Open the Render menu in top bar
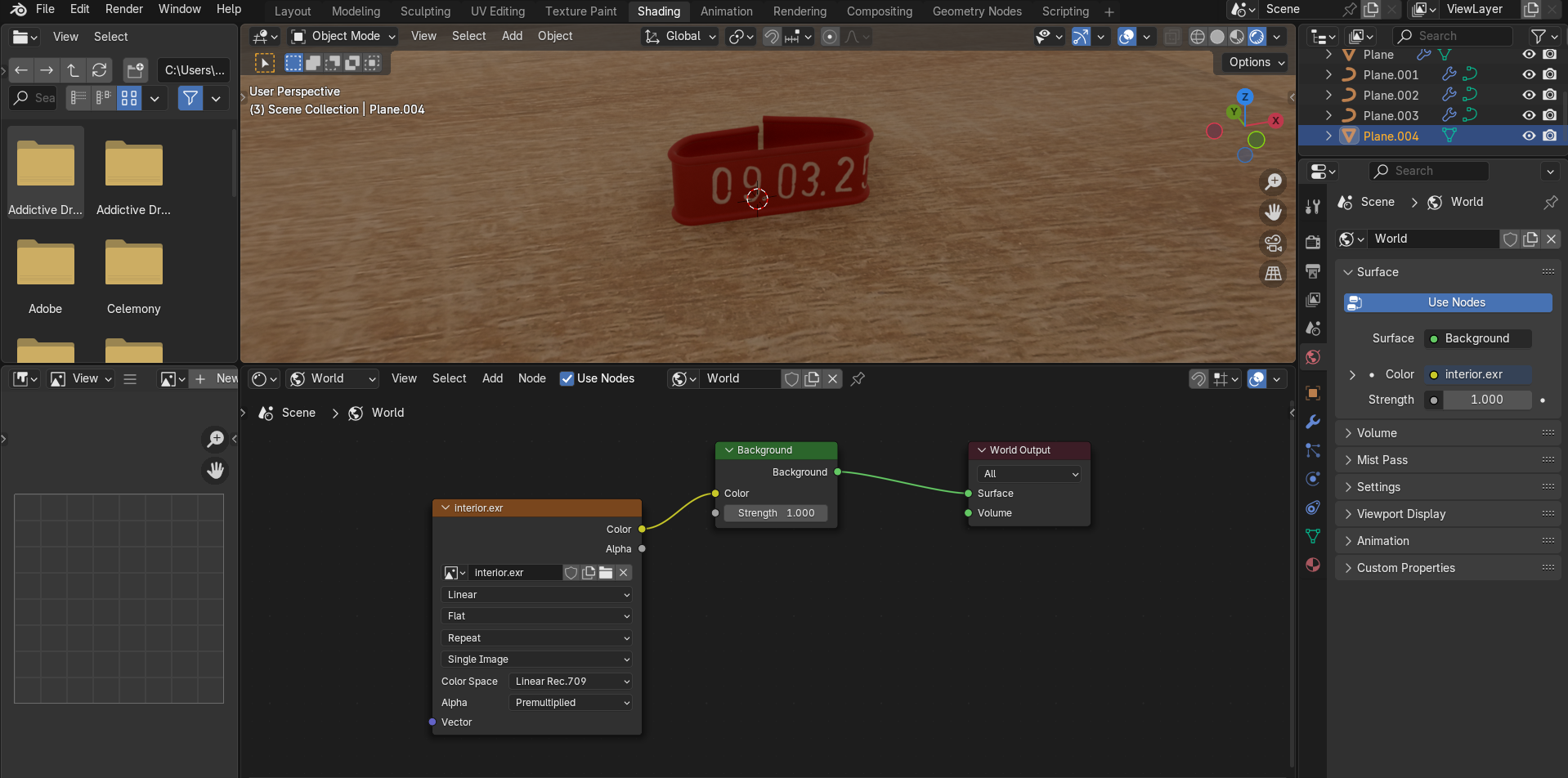Viewport: 1568px width, 778px height. 124,9
